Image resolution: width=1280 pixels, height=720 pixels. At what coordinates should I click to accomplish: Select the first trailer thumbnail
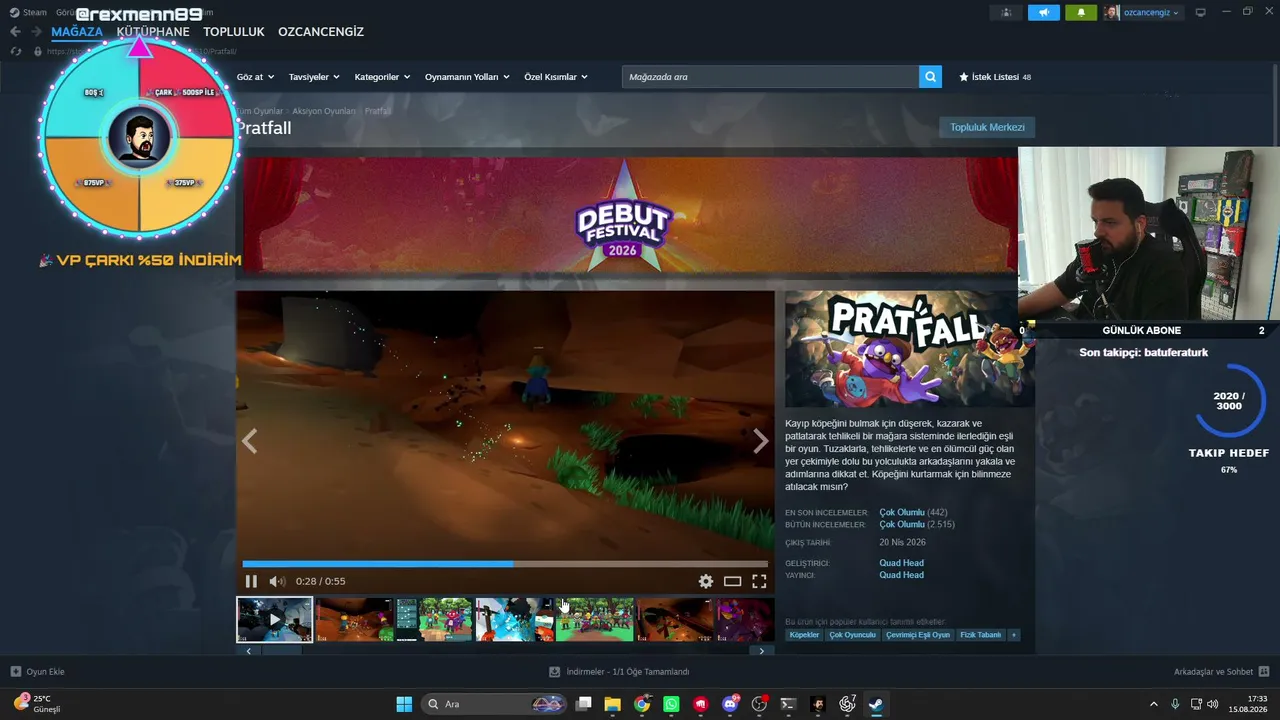click(x=274, y=620)
